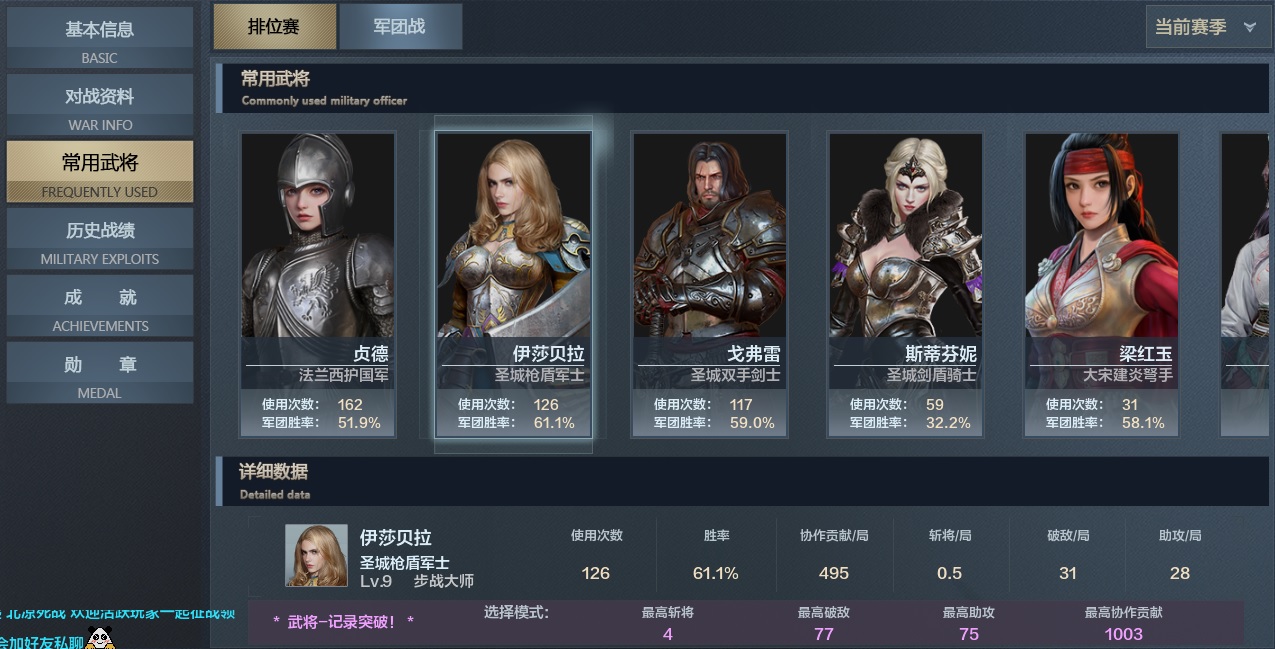Switch to the 排位赛 tab

(x=274, y=27)
